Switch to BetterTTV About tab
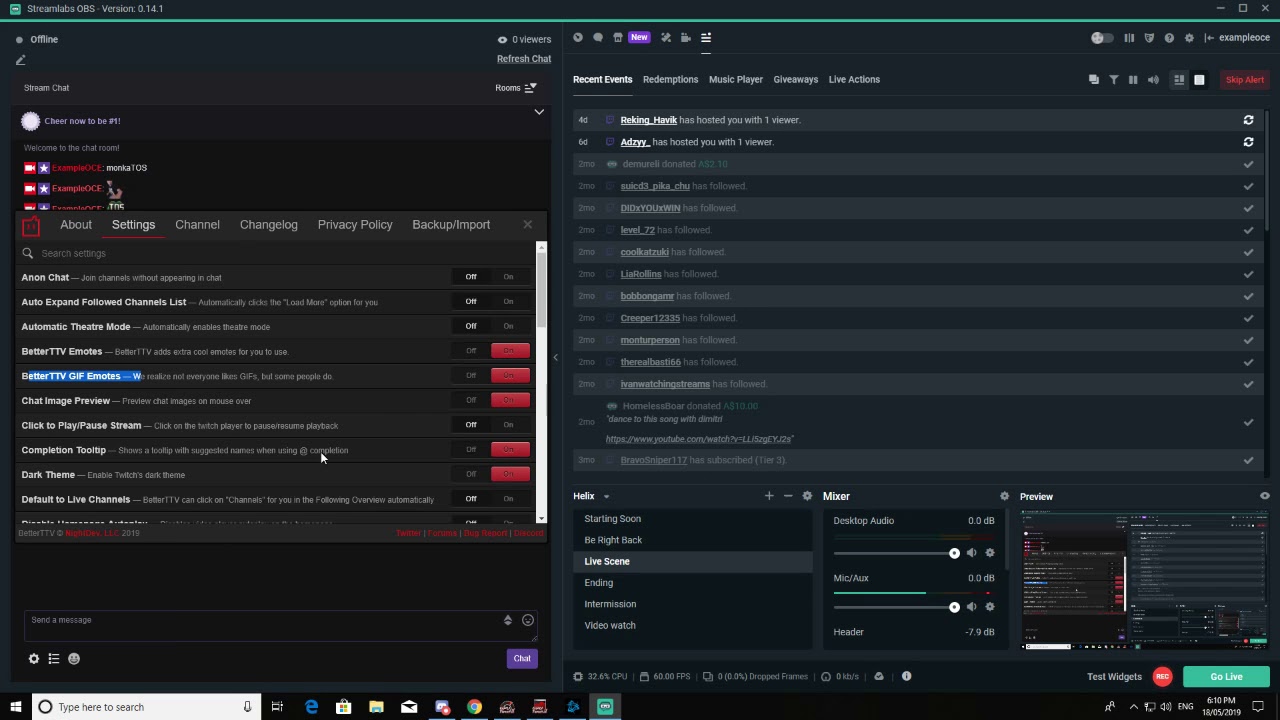This screenshot has height=720, width=1280. click(76, 225)
